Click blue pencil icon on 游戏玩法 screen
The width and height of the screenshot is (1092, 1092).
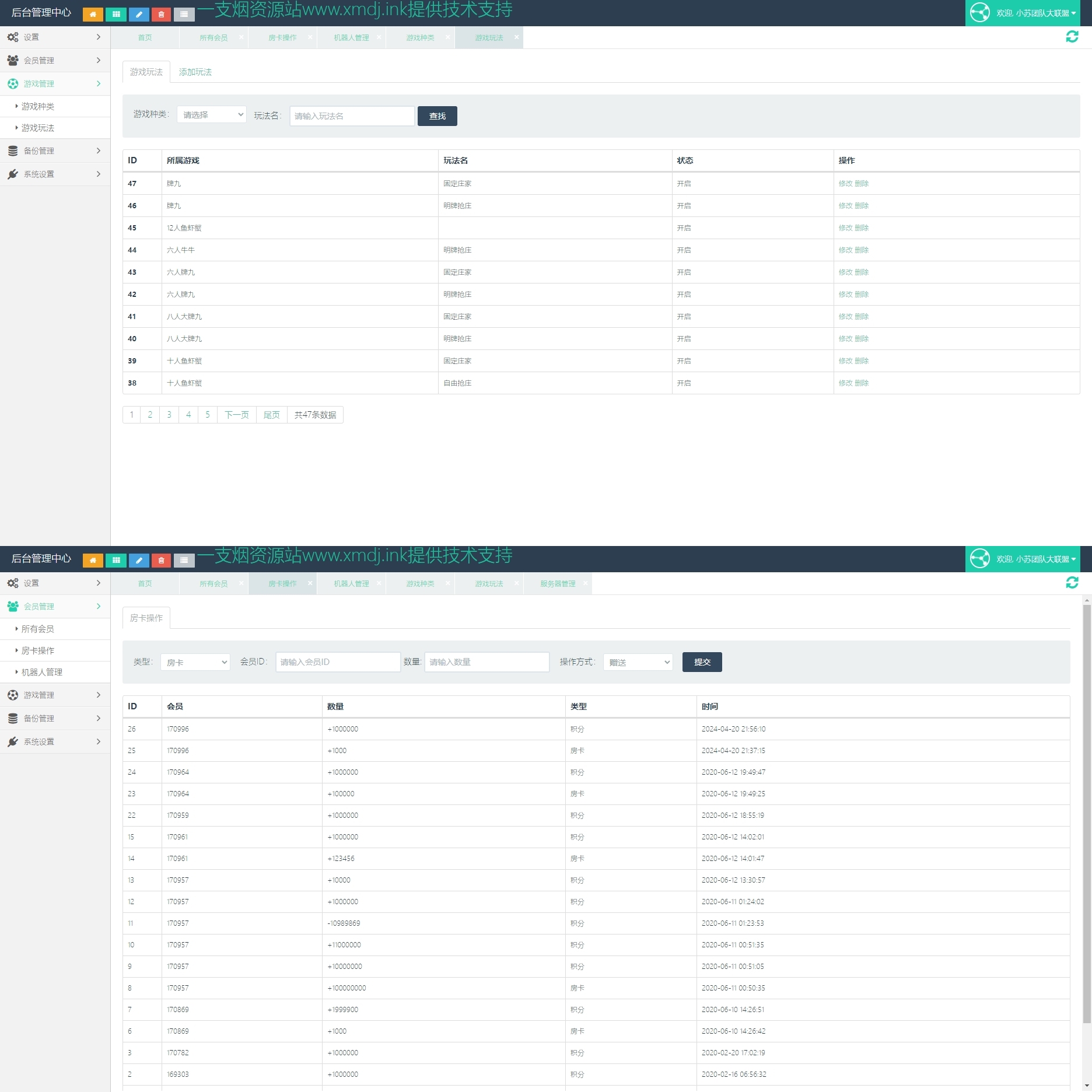coord(139,14)
